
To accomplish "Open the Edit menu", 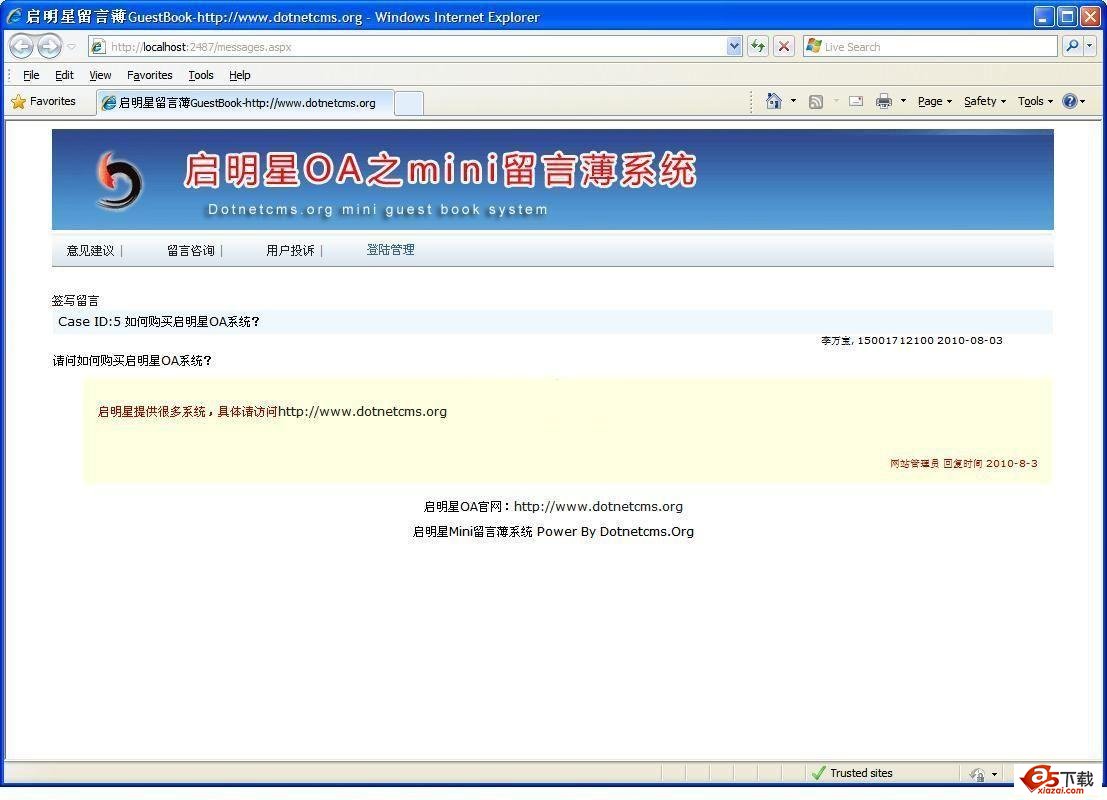I will click(x=64, y=75).
